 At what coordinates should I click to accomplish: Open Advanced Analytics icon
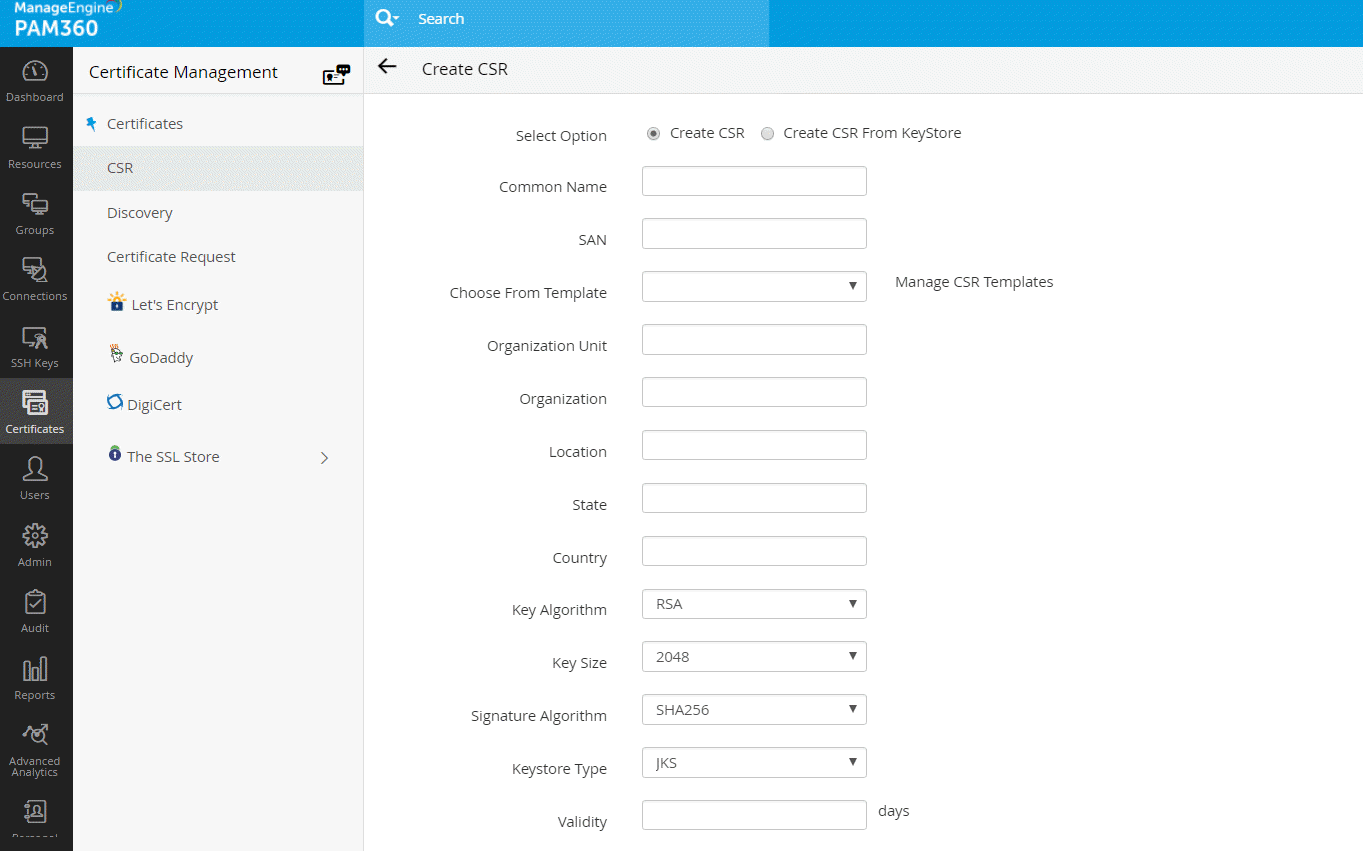click(35, 746)
